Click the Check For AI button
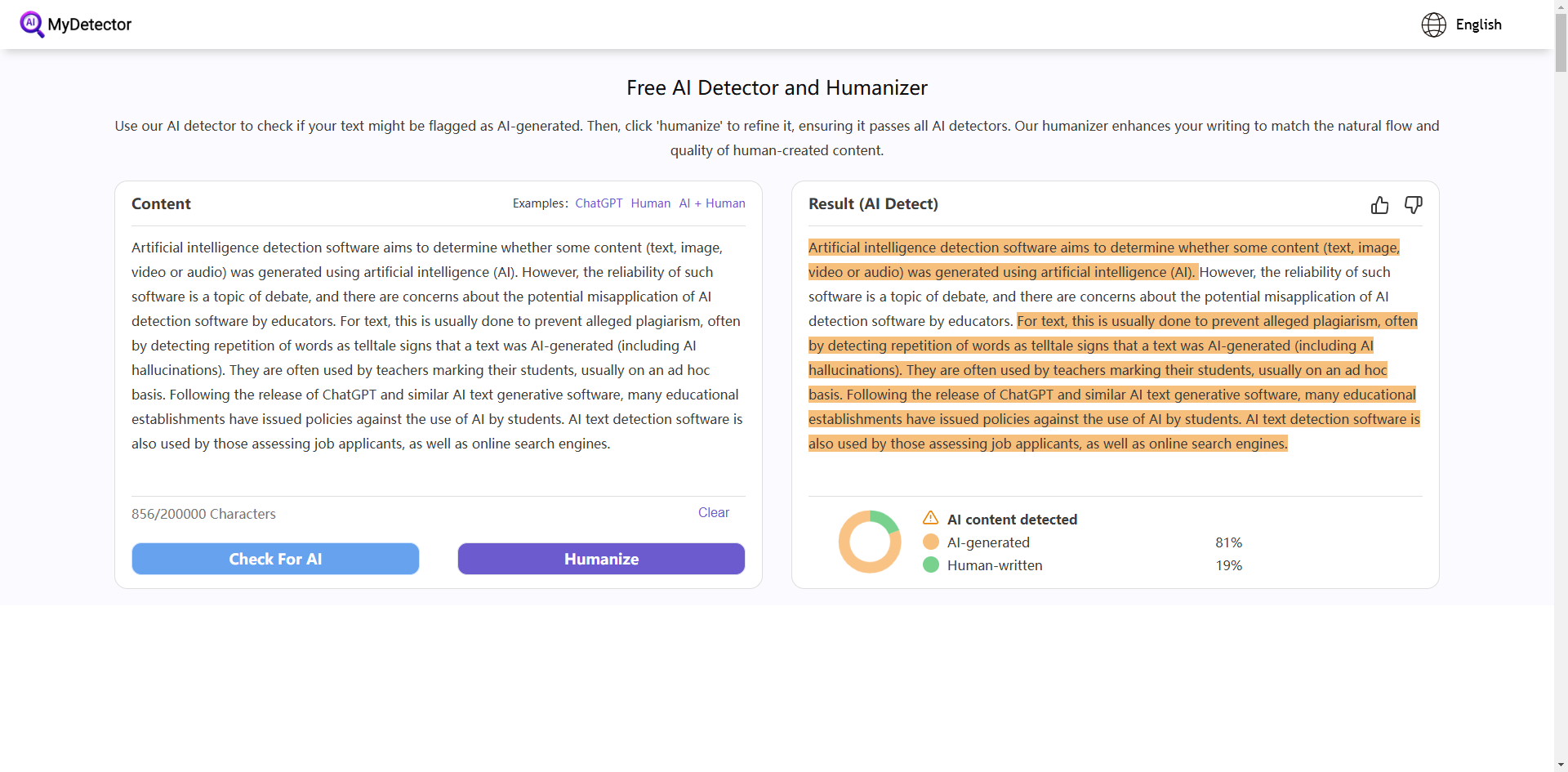This screenshot has width=1568, height=772. click(275, 559)
